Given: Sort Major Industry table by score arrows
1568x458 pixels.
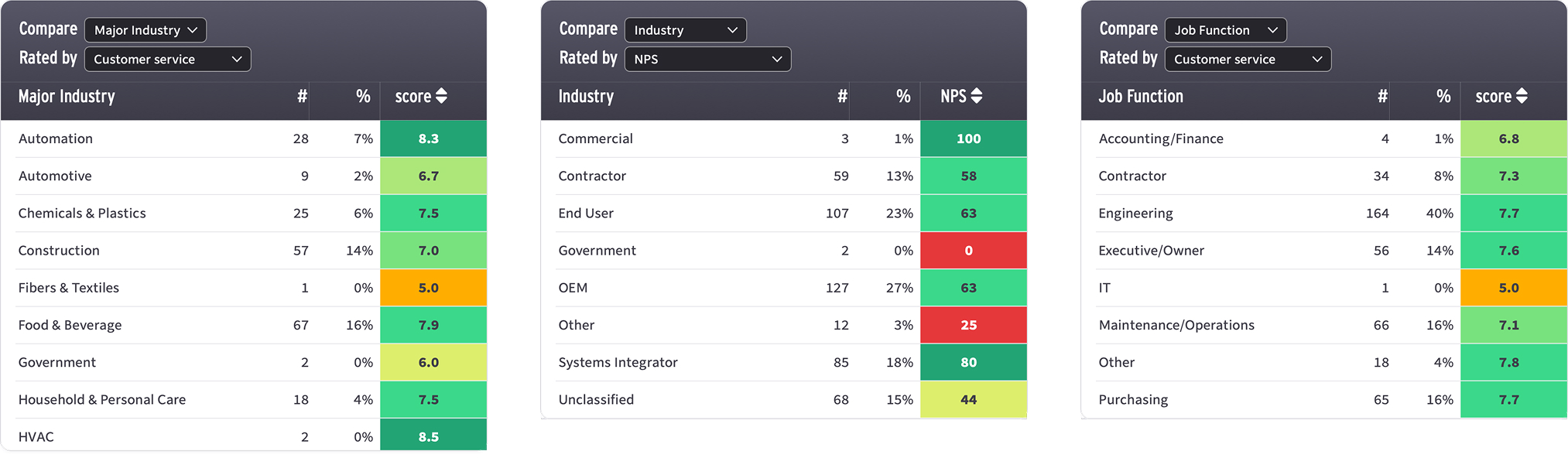Looking at the screenshot, I should [x=441, y=96].
